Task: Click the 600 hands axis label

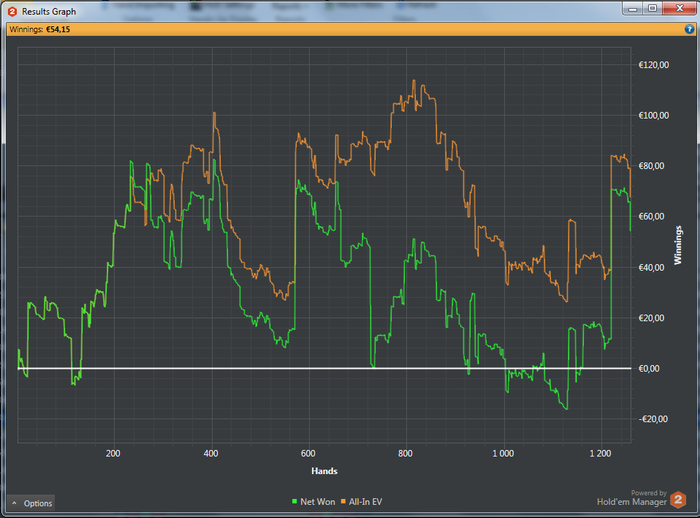Action: (x=308, y=454)
